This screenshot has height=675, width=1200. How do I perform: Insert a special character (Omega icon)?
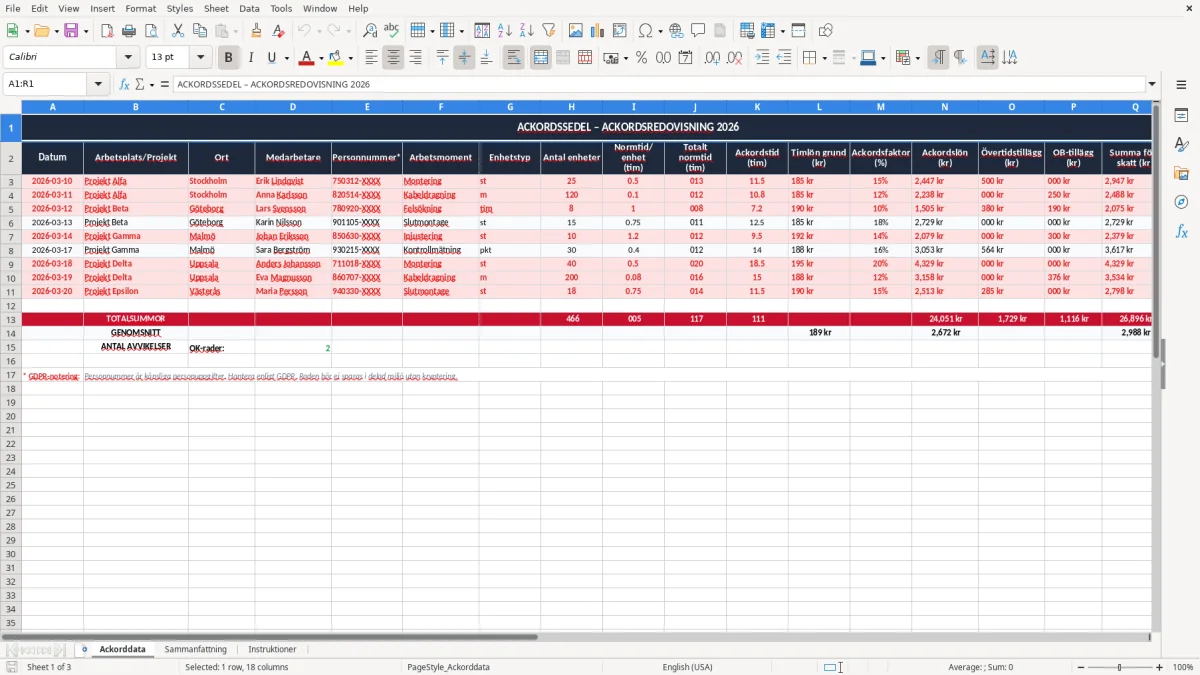(x=645, y=31)
